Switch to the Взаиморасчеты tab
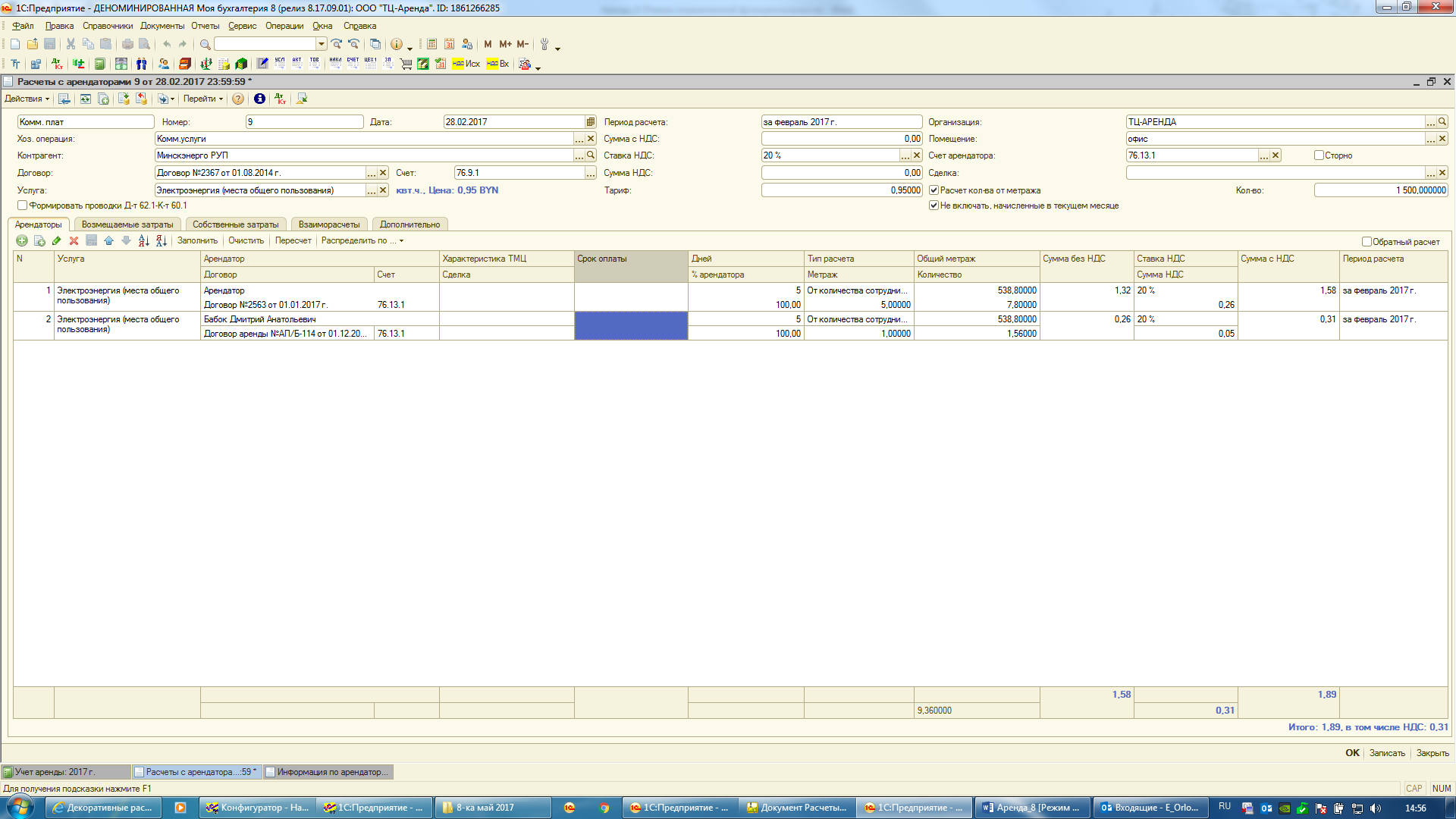Screen dimensions: 1456x819 point(329,224)
